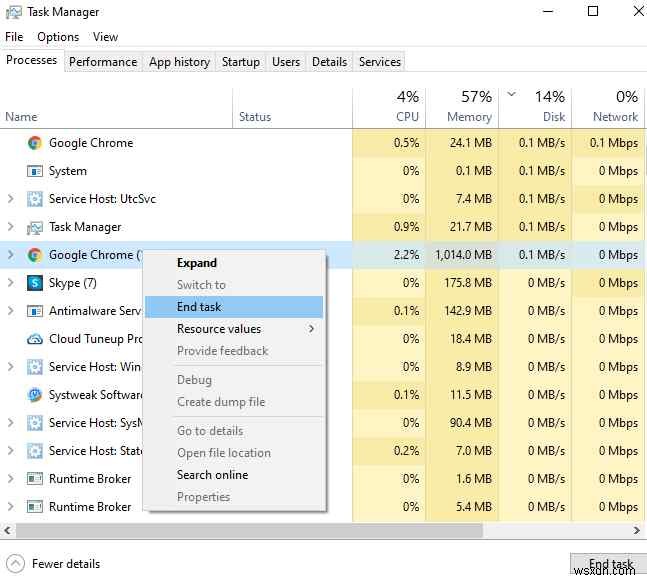647x581 pixels.
Task: Click the scrollbar left arrow
Action: pos(7,530)
